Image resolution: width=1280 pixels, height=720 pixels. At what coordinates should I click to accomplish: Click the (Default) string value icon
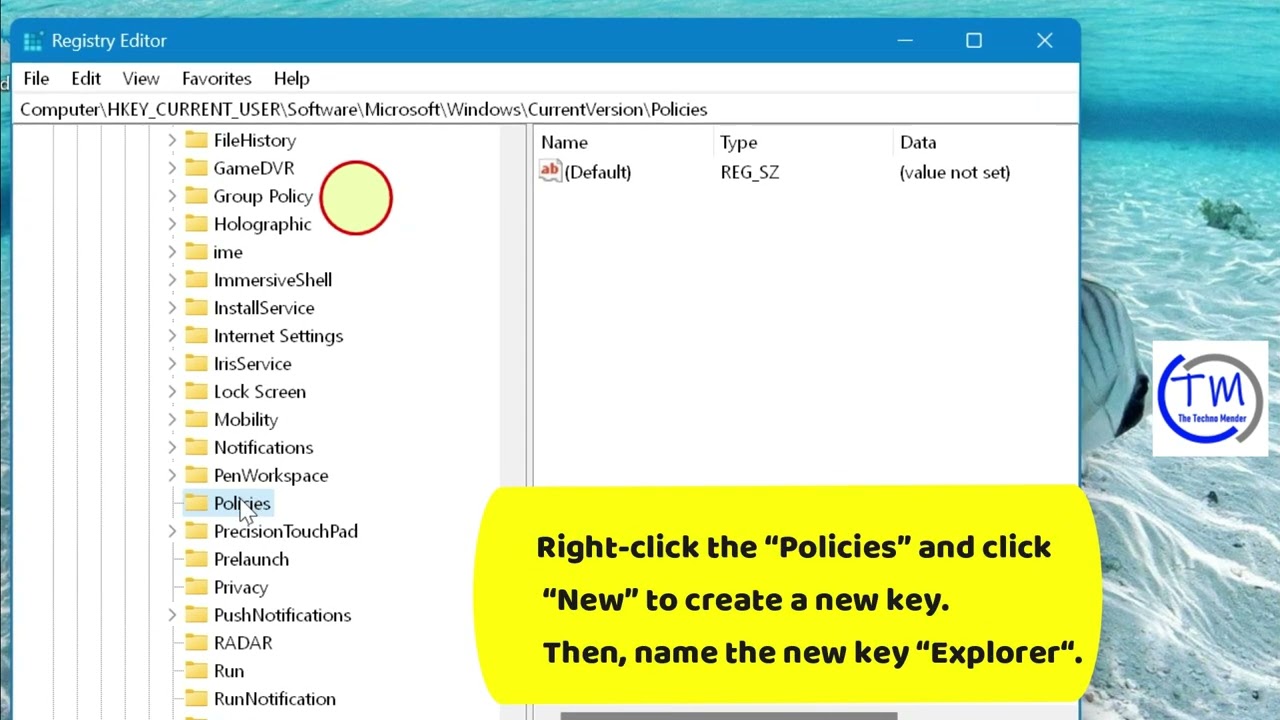[550, 171]
